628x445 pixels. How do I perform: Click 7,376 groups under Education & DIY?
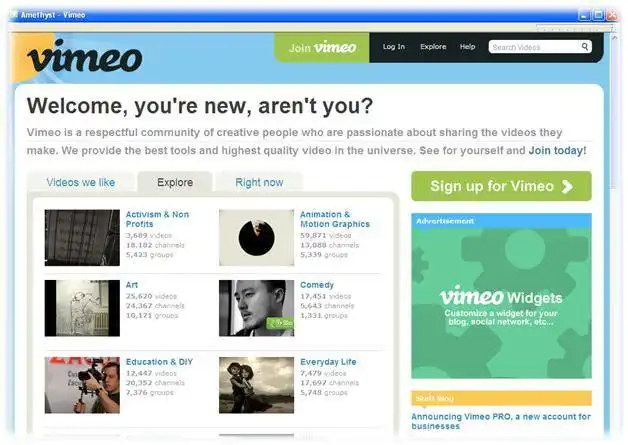pyautogui.click(x=150, y=393)
